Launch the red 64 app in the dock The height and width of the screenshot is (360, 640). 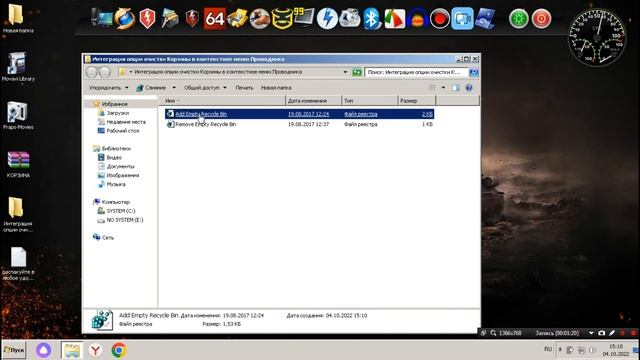[x=215, y=18]
